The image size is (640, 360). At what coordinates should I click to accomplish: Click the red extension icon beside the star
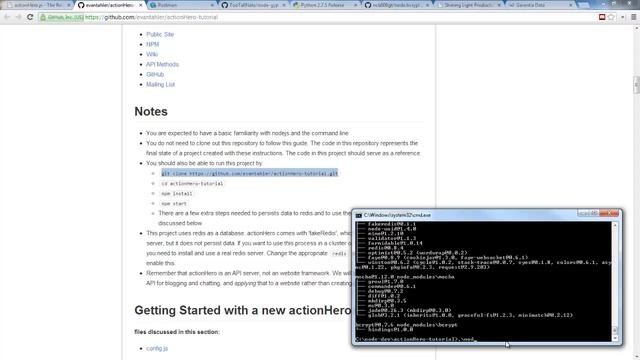click(602, 17)
